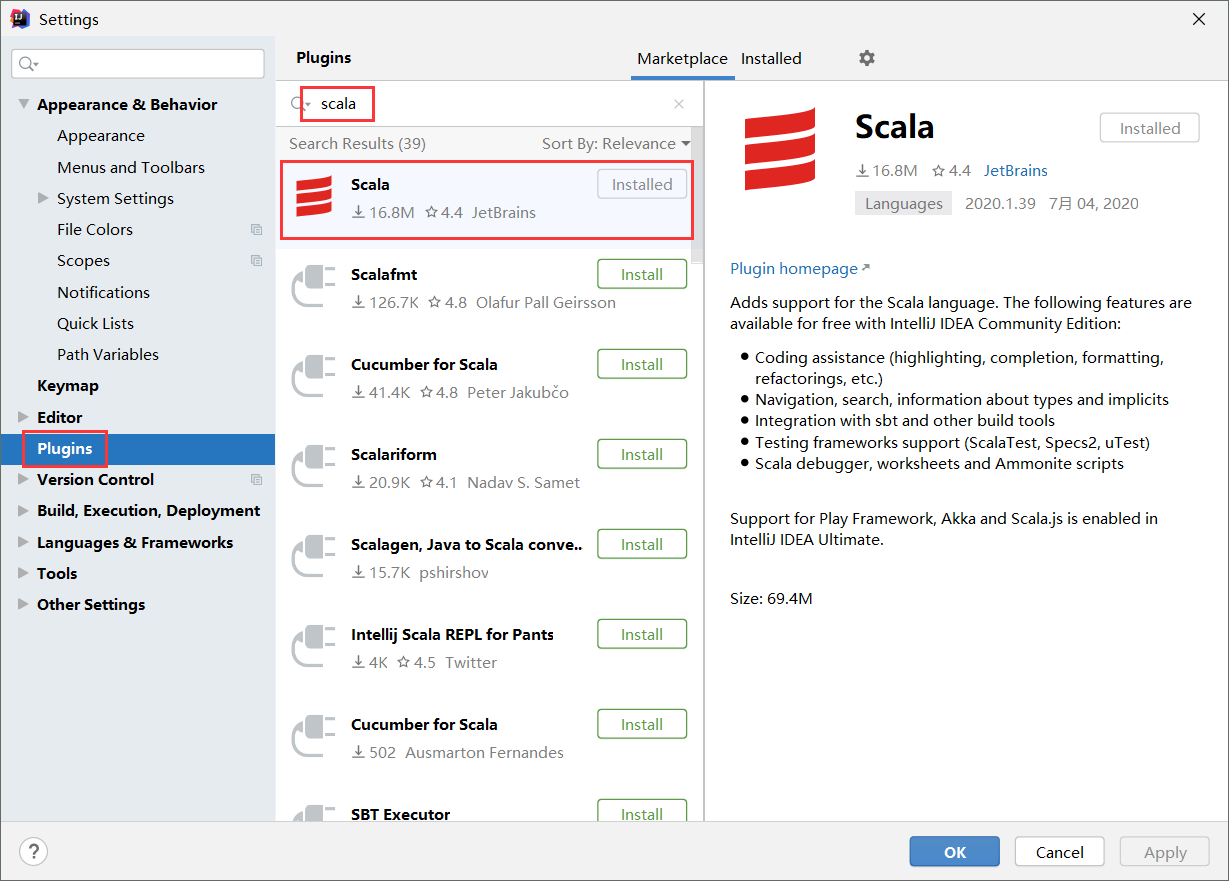Screen dimensions: 1229x881
Task: Click the copy icon beside Version Control
Action: tap(256, 480)
